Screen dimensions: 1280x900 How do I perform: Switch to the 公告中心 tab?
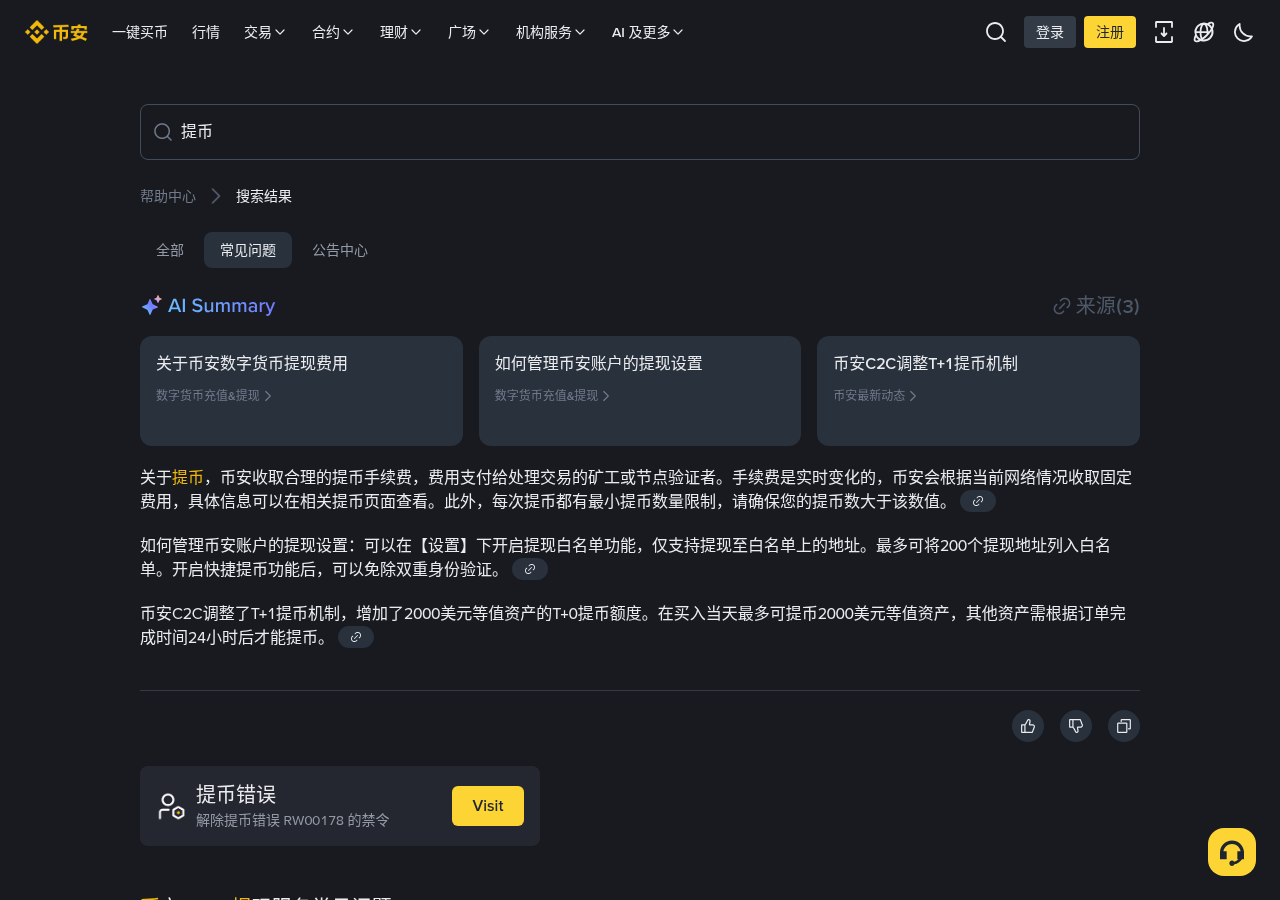[340, 250]
